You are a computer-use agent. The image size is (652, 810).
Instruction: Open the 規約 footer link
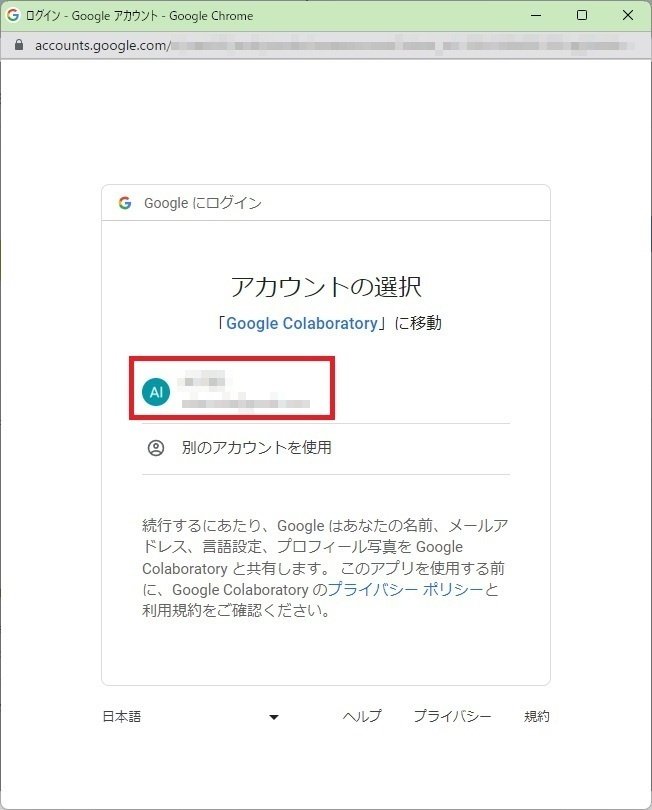tap(536, 716)
